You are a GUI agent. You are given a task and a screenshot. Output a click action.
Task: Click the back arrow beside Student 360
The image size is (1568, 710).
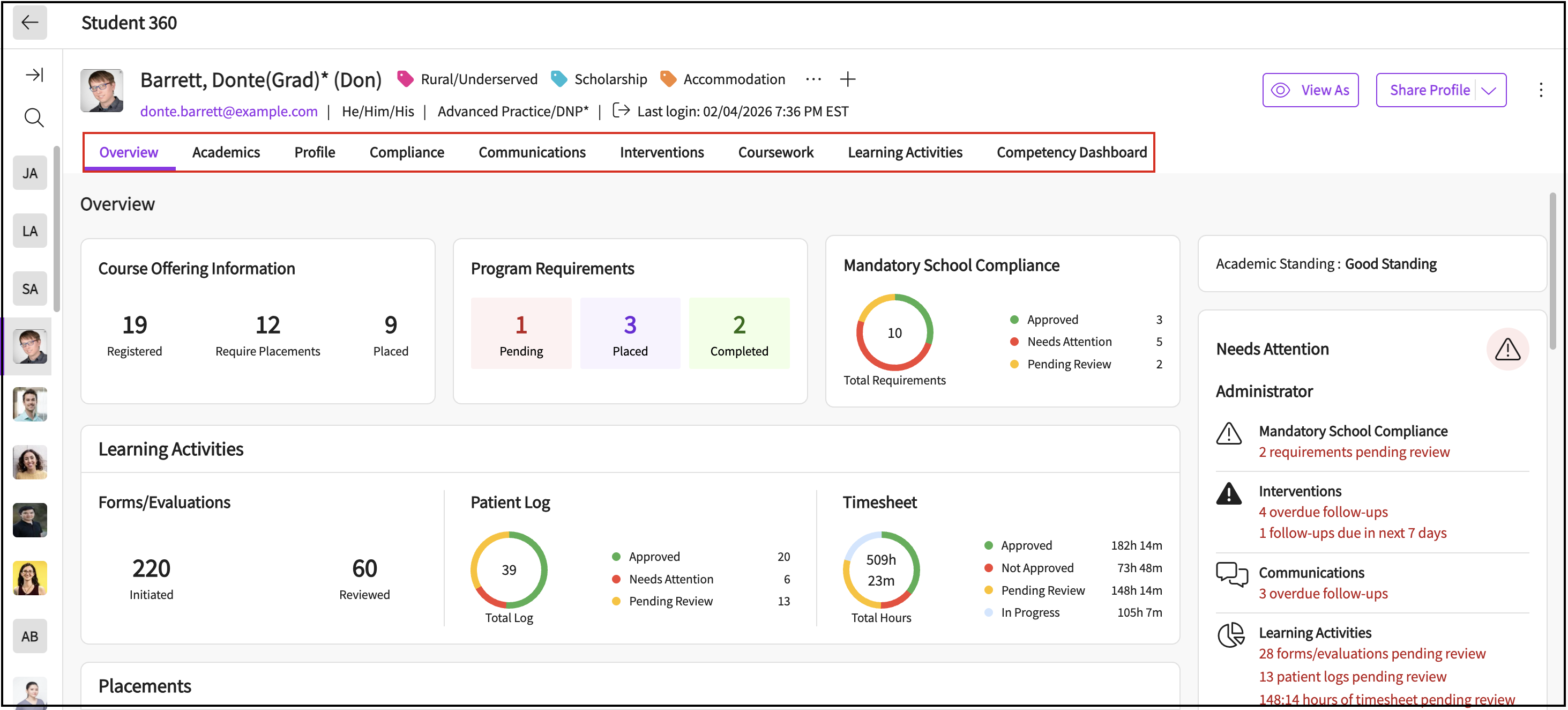tap(29, 23)
